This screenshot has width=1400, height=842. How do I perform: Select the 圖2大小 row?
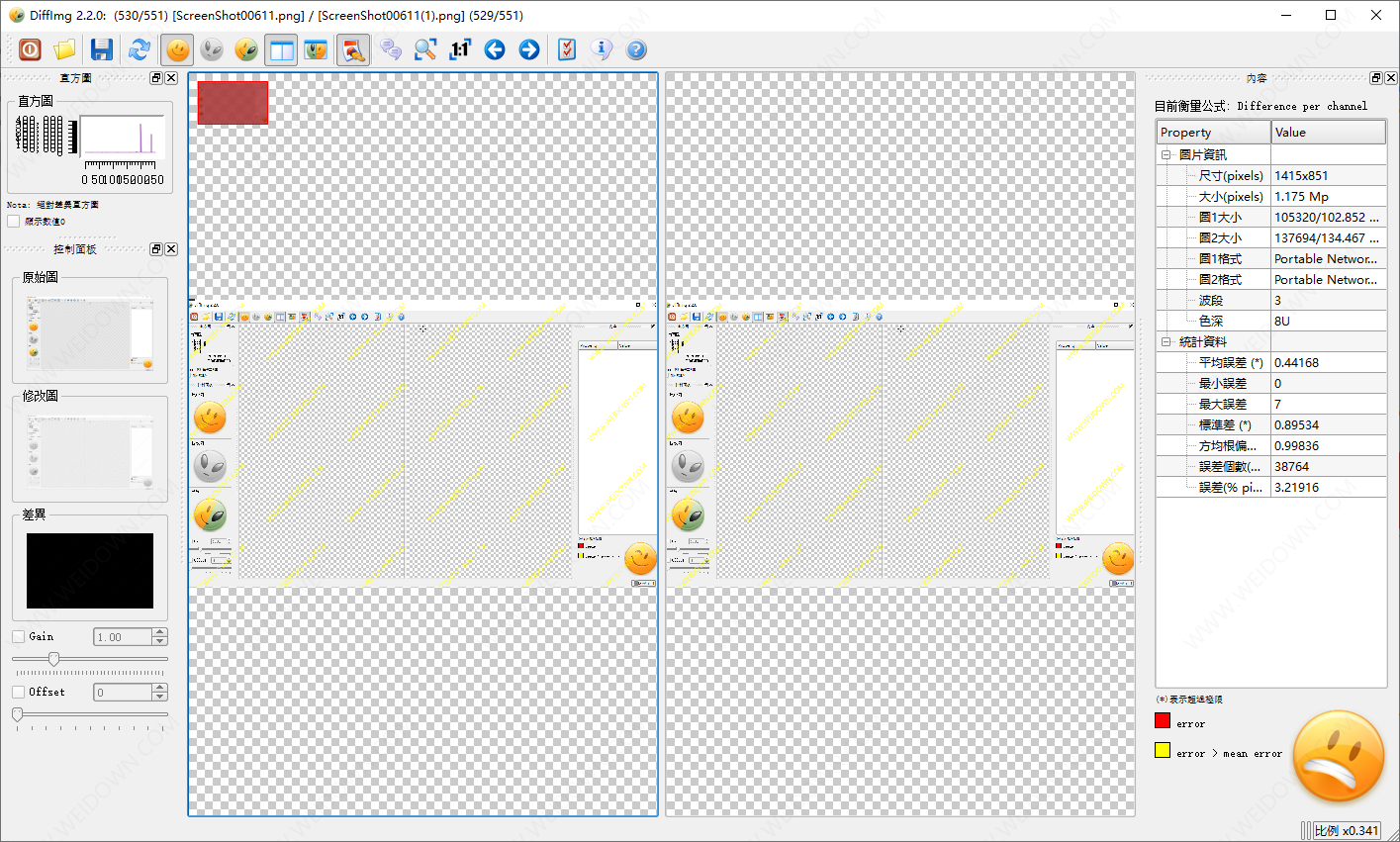tap(1271, 237)
